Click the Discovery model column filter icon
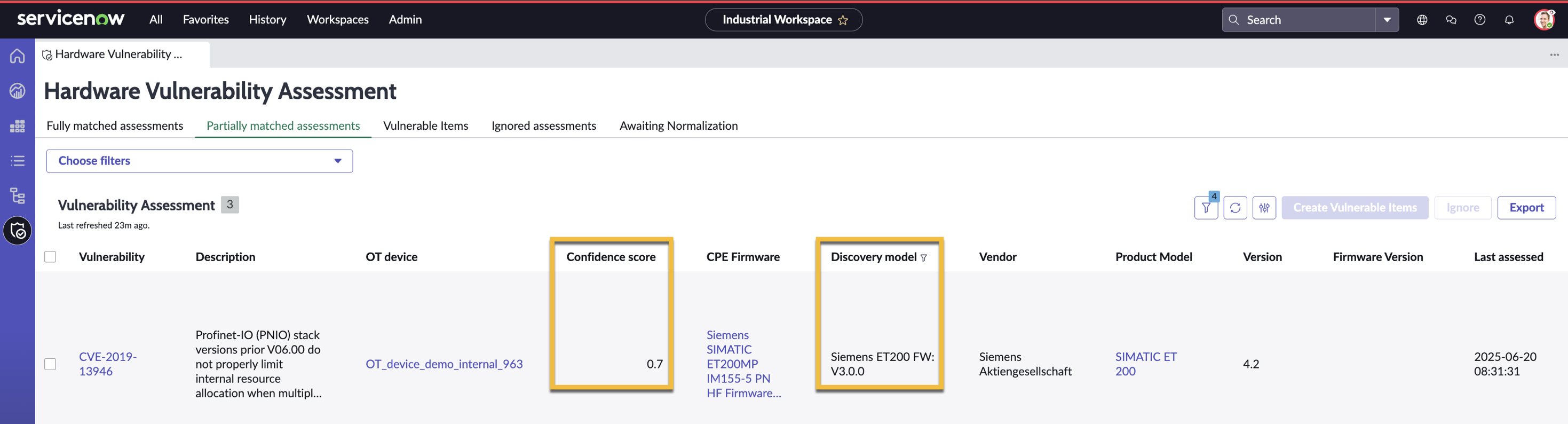The image size is (1568, 424). point(923,258)
